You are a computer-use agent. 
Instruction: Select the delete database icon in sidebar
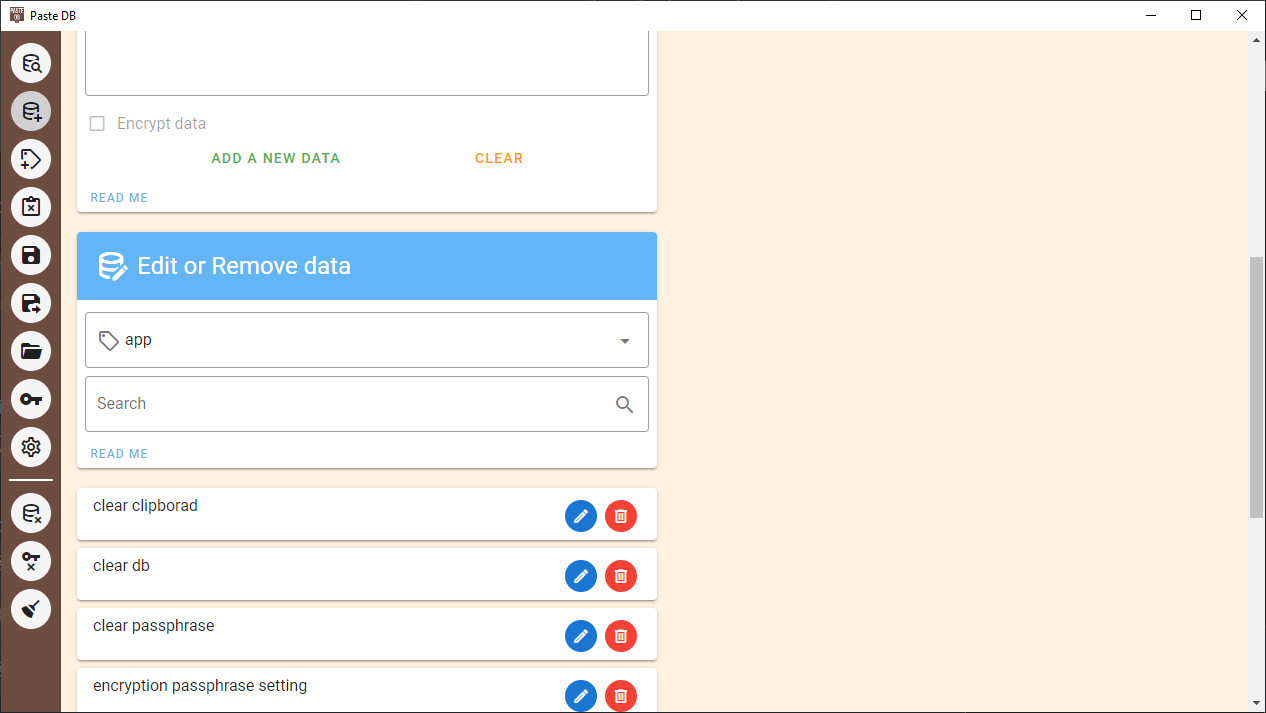31,513
